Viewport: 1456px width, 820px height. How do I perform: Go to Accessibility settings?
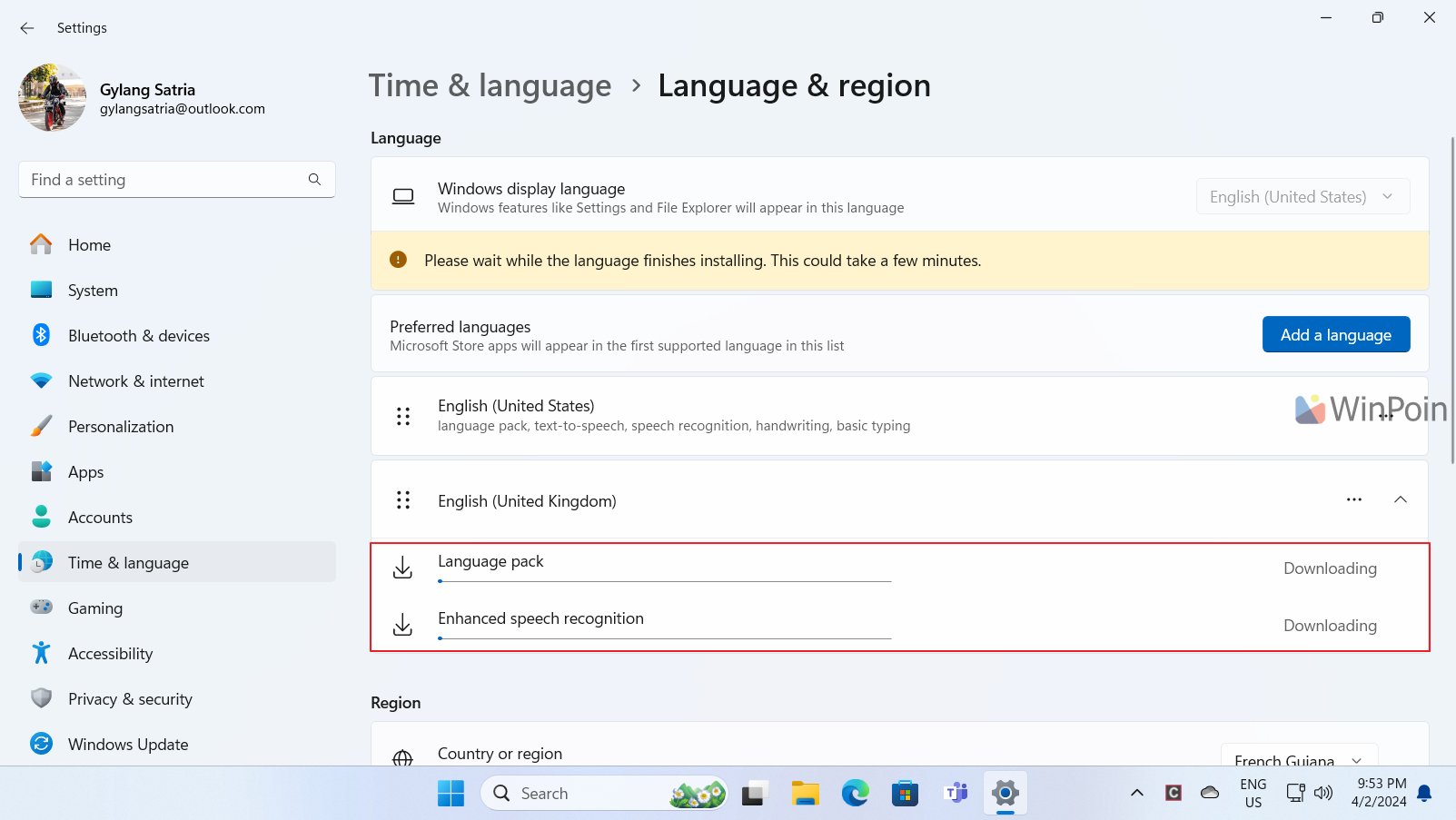pos(177,654)
